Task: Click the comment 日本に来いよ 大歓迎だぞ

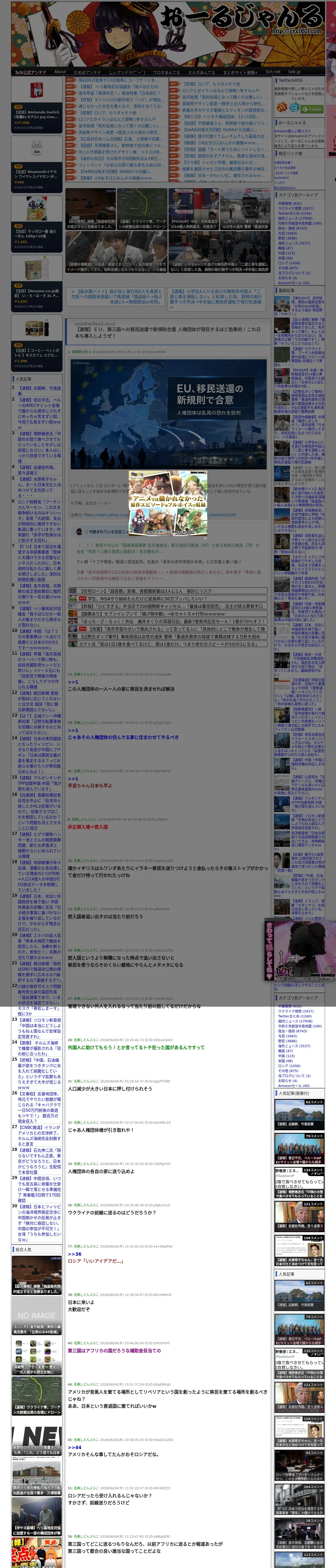Action: coord(81,1306)
